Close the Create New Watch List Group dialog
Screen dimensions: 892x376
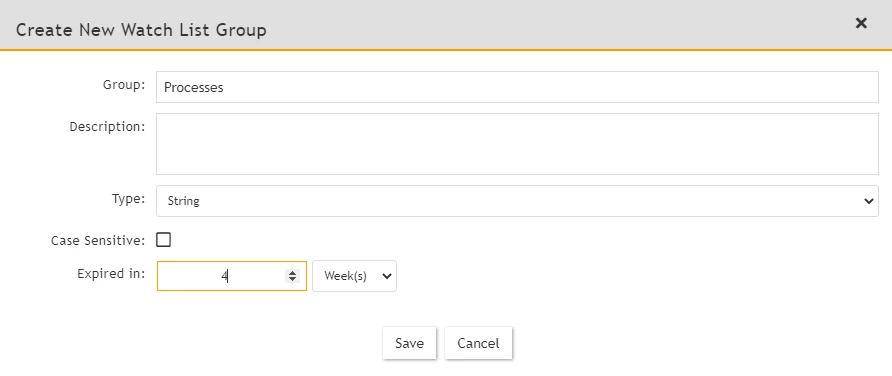[x=861, y=23]
